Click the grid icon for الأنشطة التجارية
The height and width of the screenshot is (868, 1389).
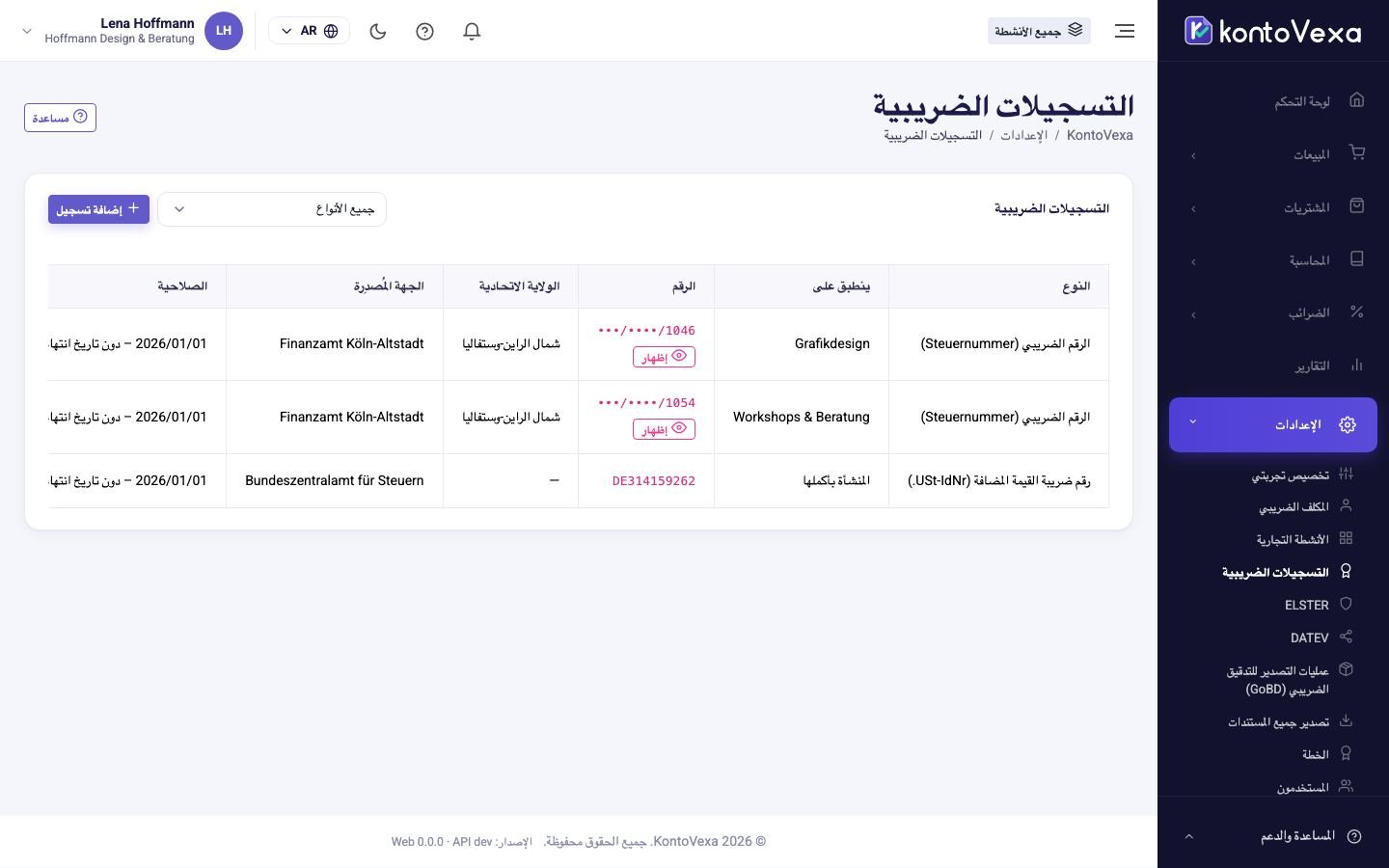[x=1347, y=538]
